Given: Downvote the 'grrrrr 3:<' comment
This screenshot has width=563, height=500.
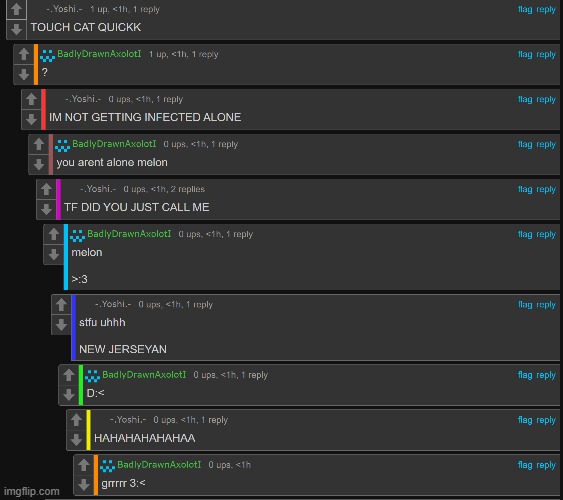Looking at the screenshot, I should point(84,485).
